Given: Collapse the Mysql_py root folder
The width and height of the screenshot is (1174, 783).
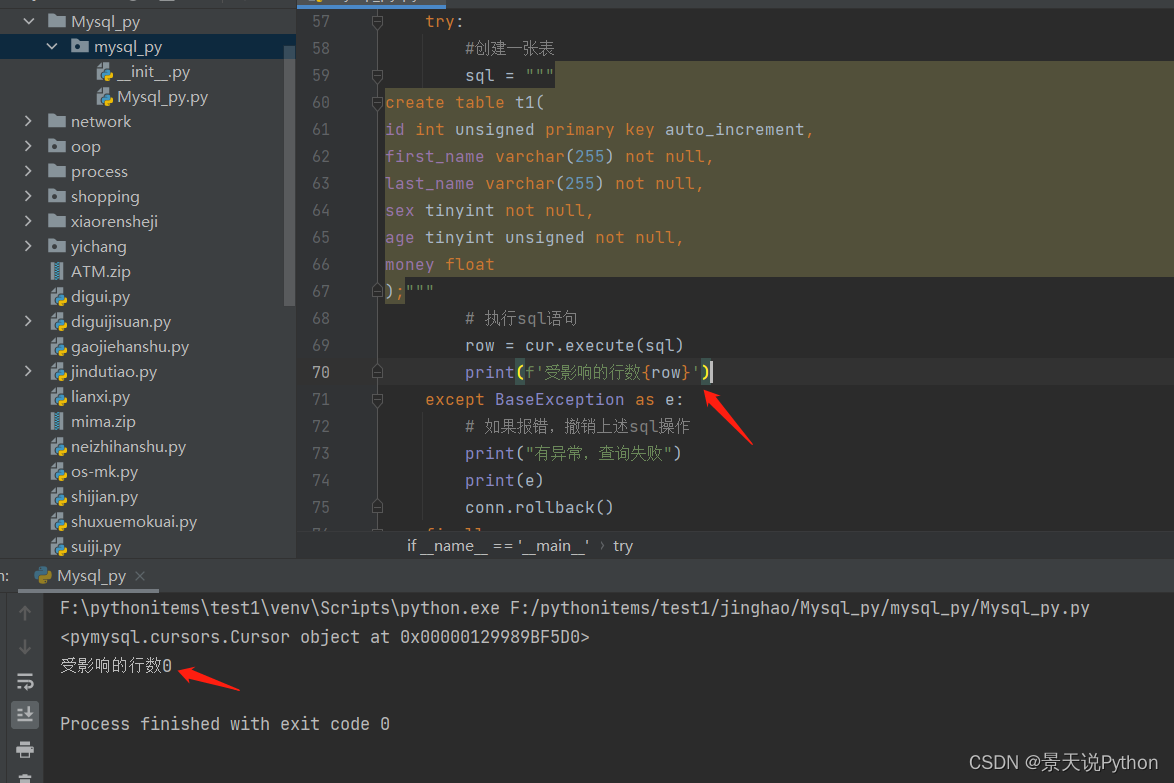Looking at the screenshot, I should 28,21.
